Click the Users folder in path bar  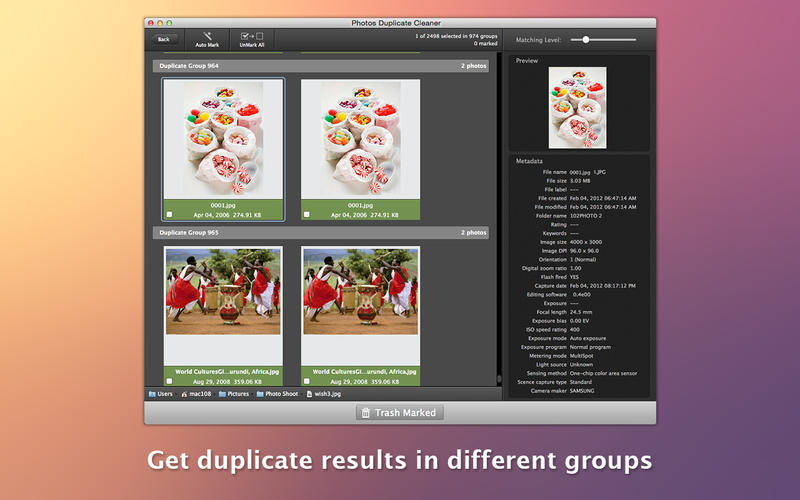tap(160, 394)
